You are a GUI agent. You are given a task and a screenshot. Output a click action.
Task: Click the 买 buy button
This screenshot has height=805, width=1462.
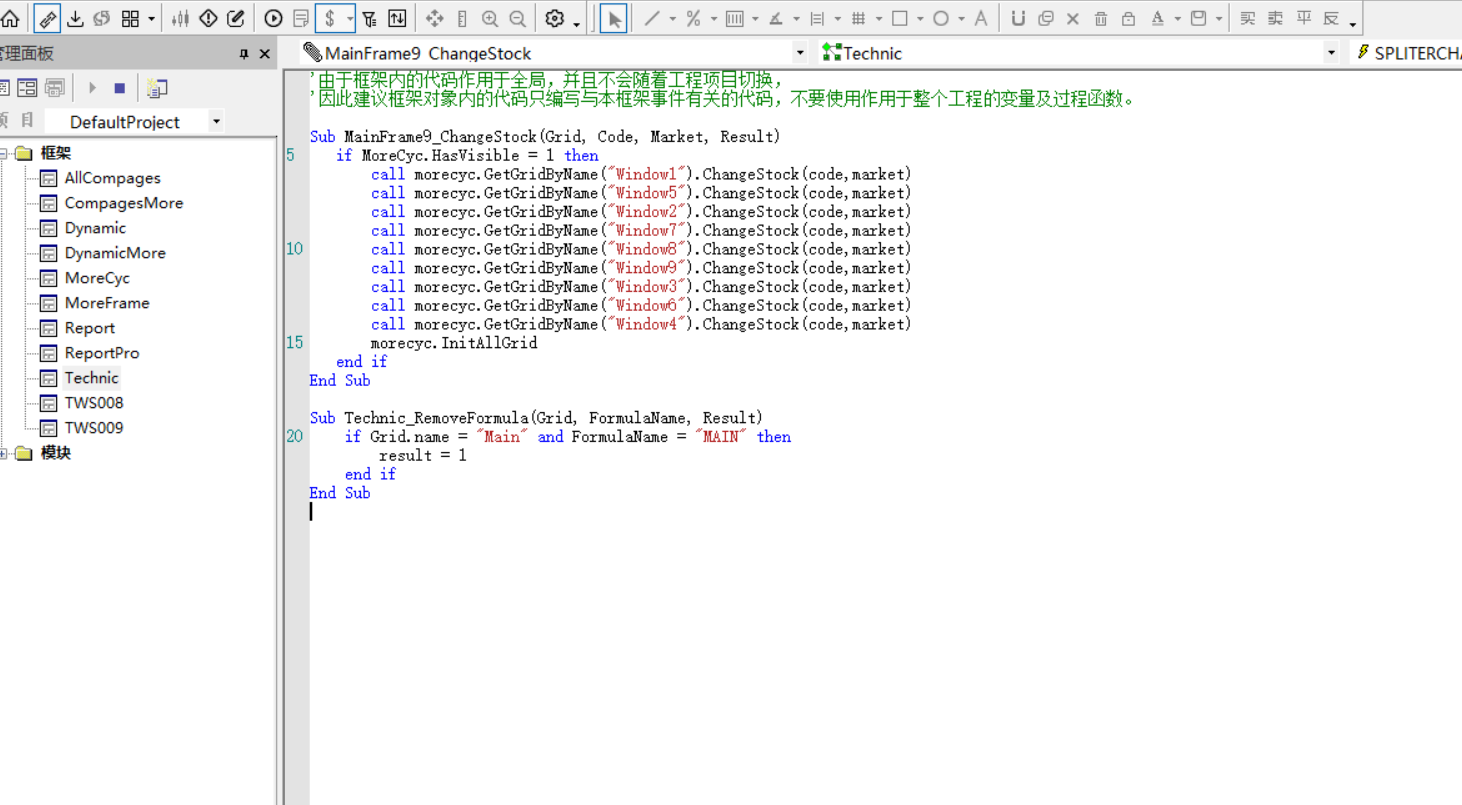[1247, 18]
